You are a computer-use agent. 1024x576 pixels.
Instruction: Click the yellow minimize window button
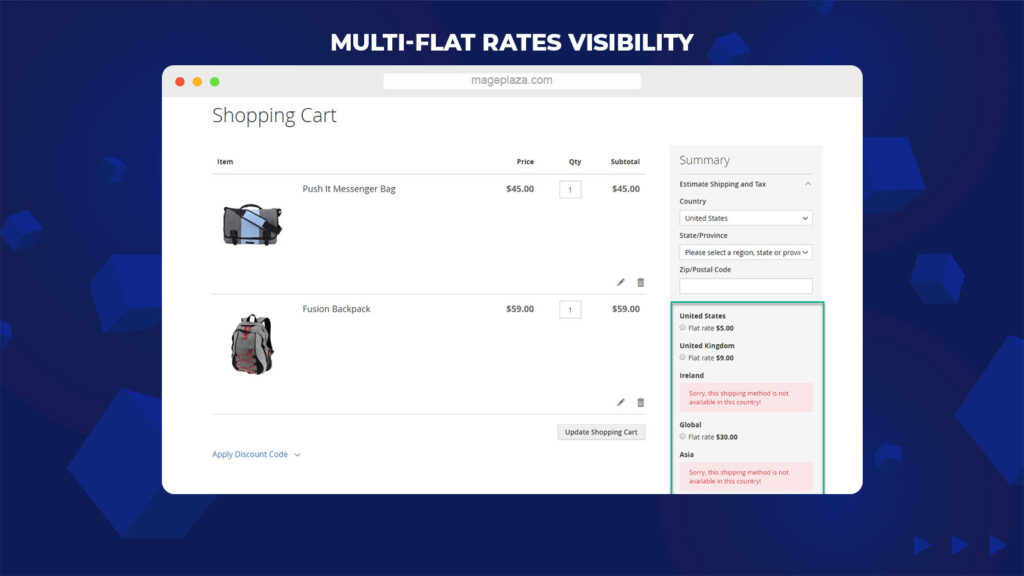(x=197, y=82)
